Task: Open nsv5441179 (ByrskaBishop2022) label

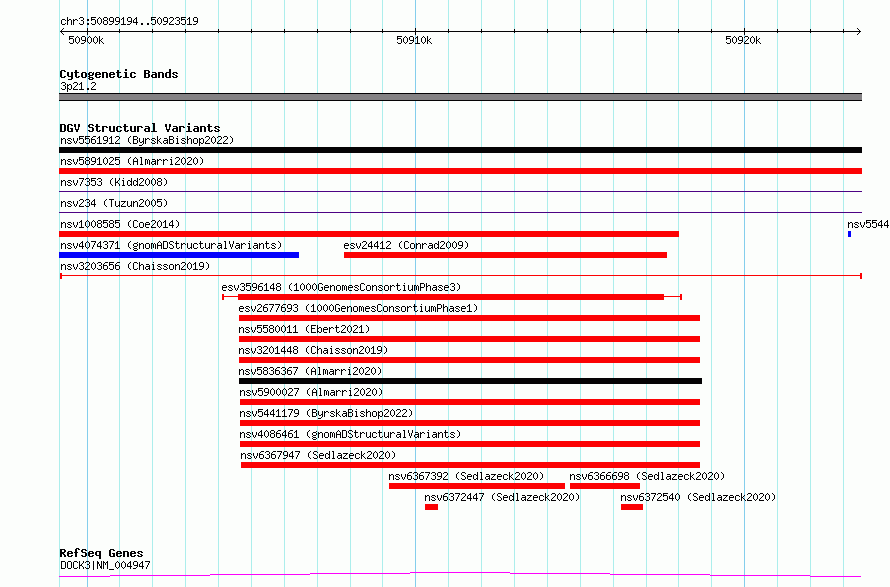Action: [x=326, y=413]
